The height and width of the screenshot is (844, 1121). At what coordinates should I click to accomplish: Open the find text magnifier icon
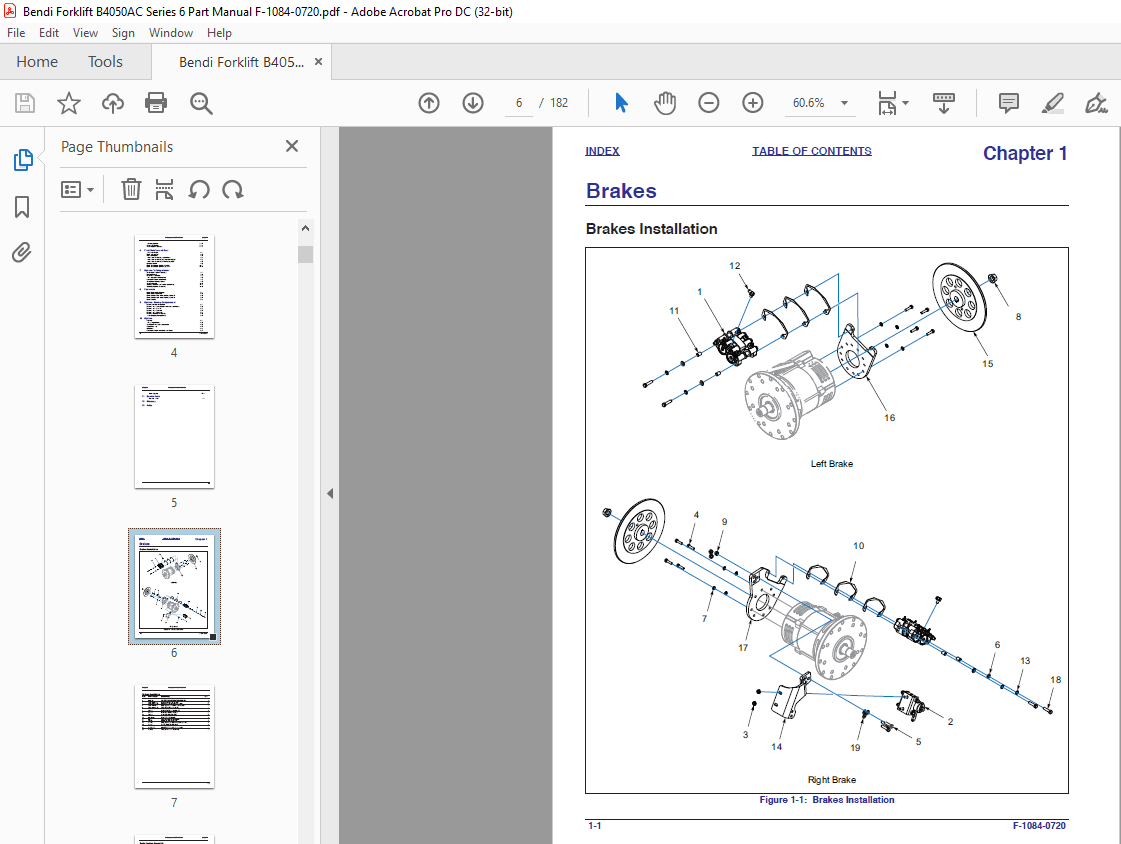201,103
